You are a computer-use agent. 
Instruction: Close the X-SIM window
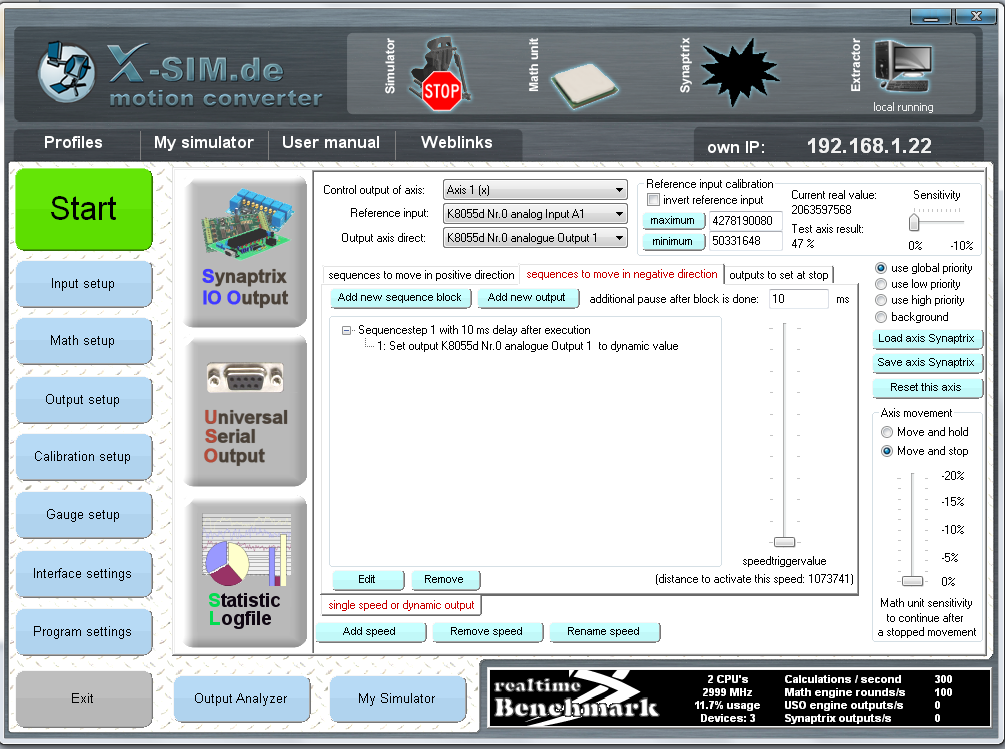pyautogui.click(x=976, y=17)
